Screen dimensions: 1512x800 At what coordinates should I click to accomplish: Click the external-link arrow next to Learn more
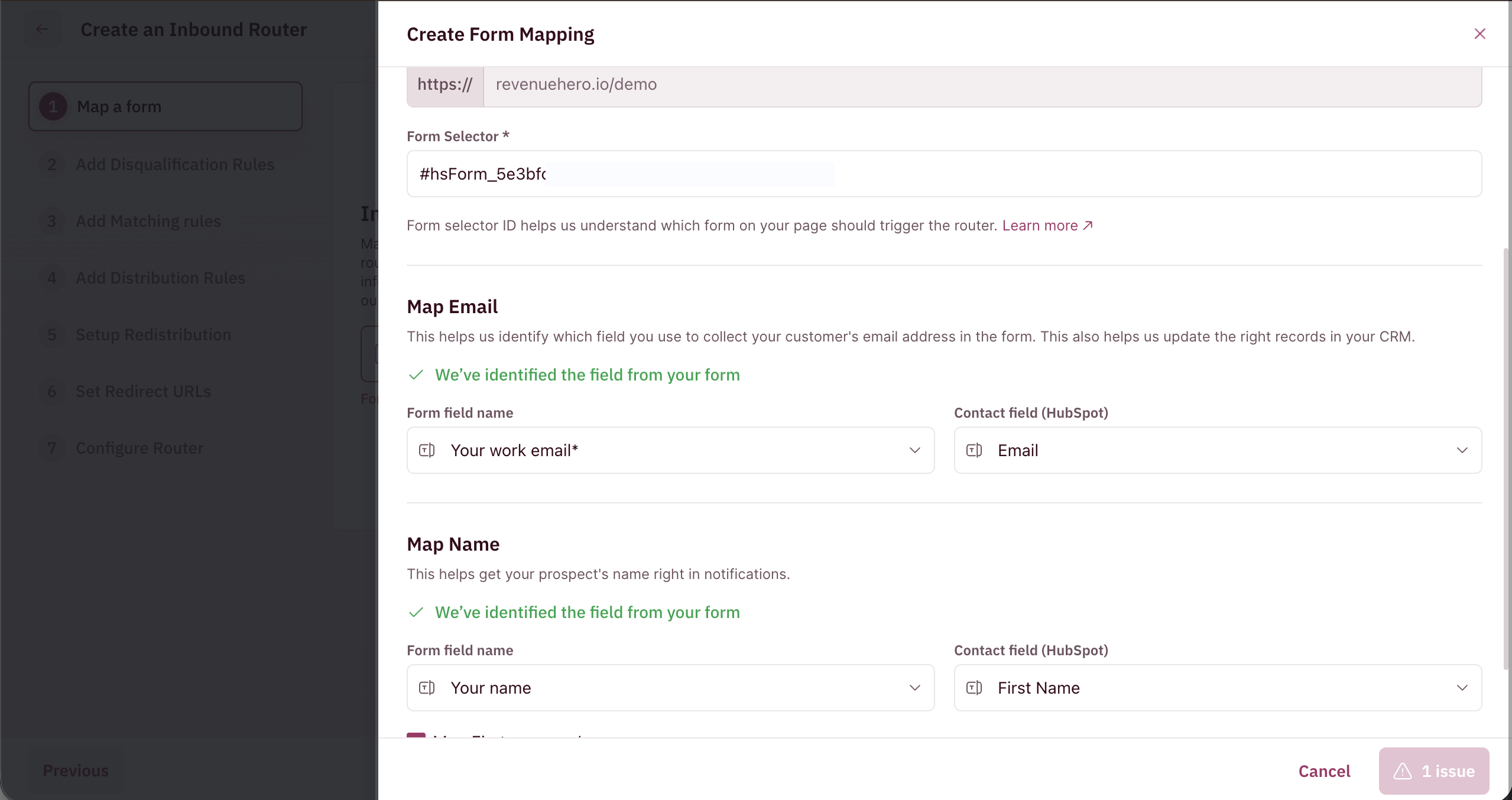(x=1088, y=226)
